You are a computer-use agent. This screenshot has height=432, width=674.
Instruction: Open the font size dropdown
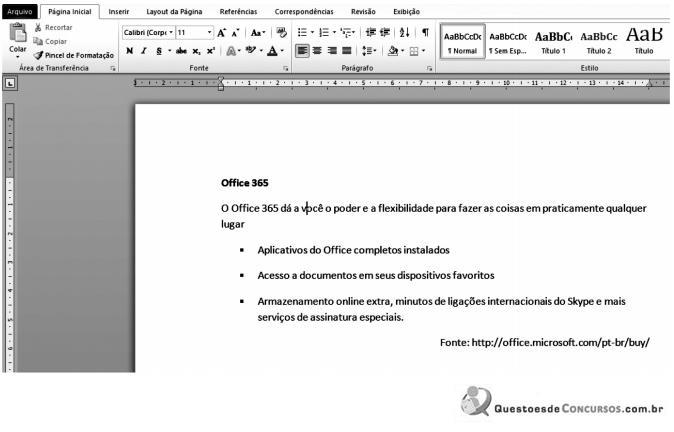tap(209, 33)
